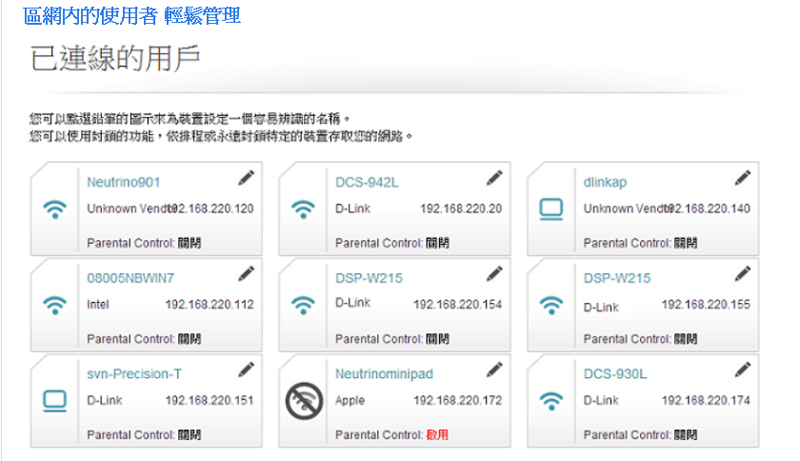The width and height of the screenshot is (800, 461).
Task: Edit the Neutrino901 device name with pencil
Action: pyautogui.click(x=246, y=178)
